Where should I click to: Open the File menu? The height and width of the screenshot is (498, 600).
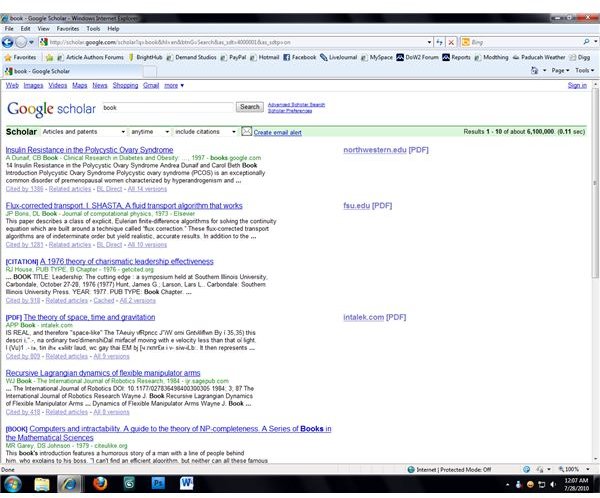[9, 29]
